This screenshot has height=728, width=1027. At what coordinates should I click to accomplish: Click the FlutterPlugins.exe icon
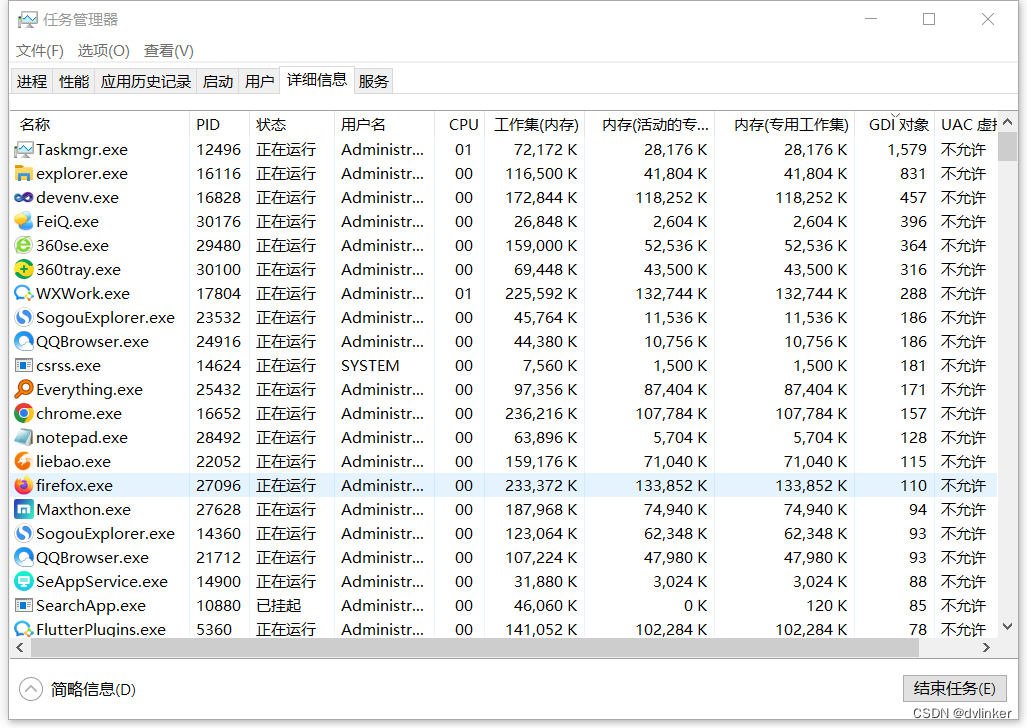(24, 629)
